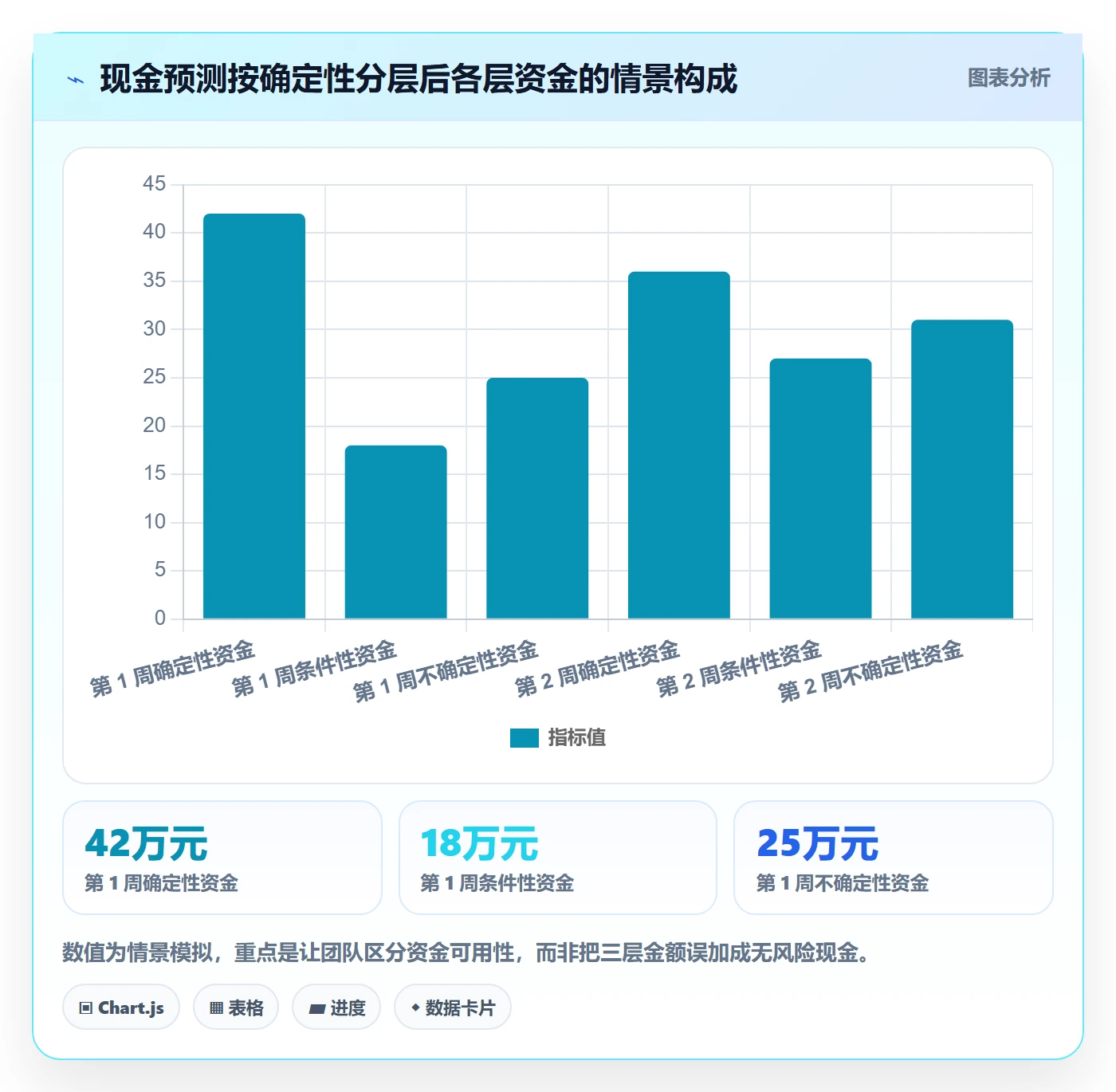Click the y-axis value 20
This screenshot has height=1092, width=1116.
pyautogui.click(x=154, y=426)
